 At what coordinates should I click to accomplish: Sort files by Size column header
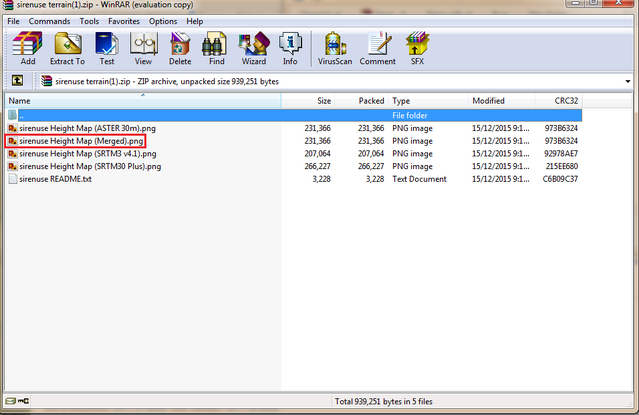coord(308,101)
